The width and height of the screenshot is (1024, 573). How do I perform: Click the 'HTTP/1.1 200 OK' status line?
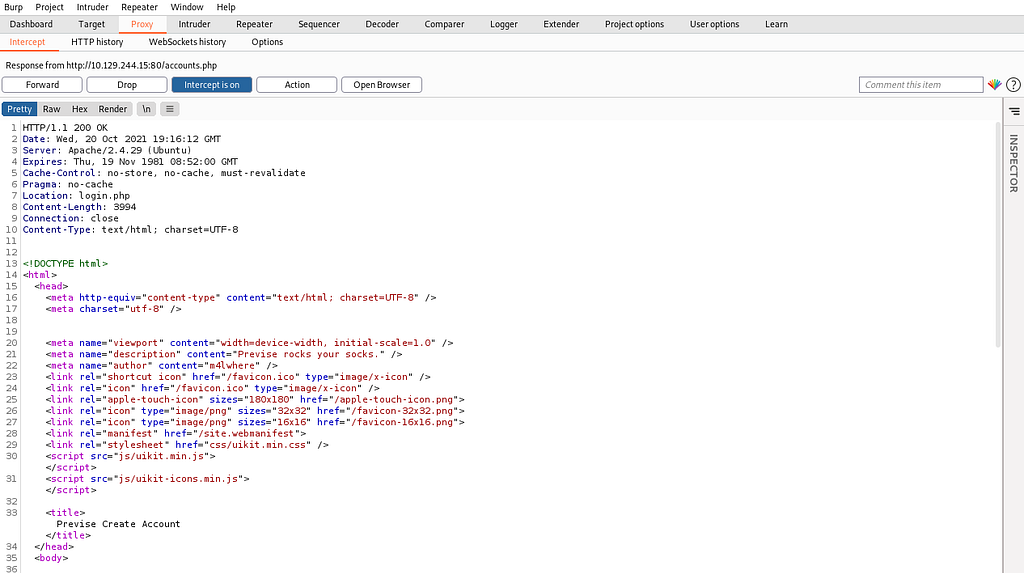tap(65, 127)
